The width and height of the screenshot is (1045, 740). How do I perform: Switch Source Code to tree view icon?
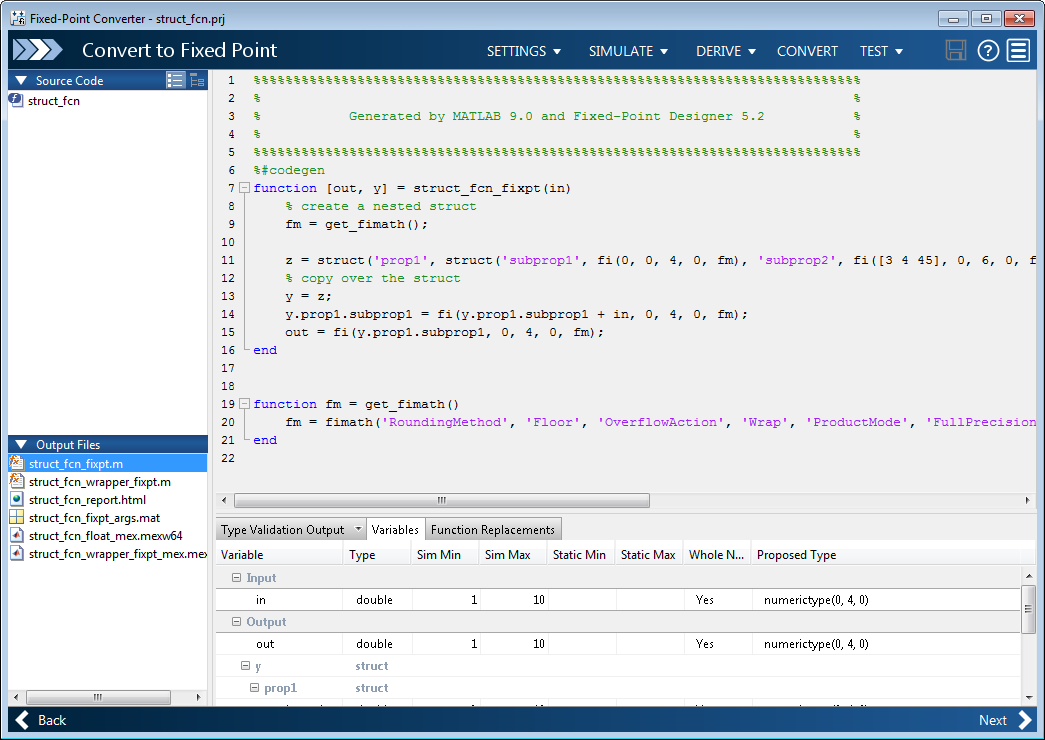197,80
